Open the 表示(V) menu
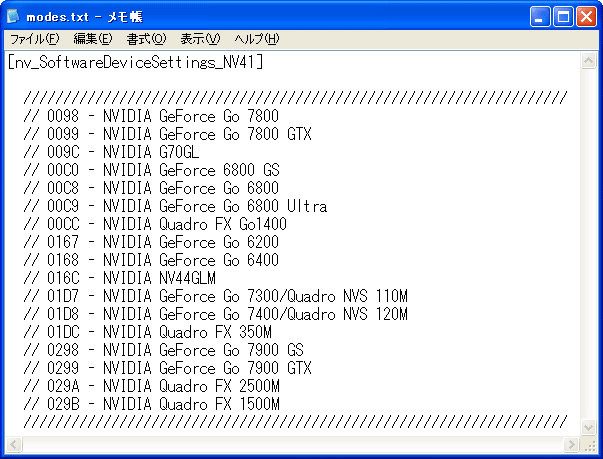This screenshot has height=459, width=603. pos(200,39)
